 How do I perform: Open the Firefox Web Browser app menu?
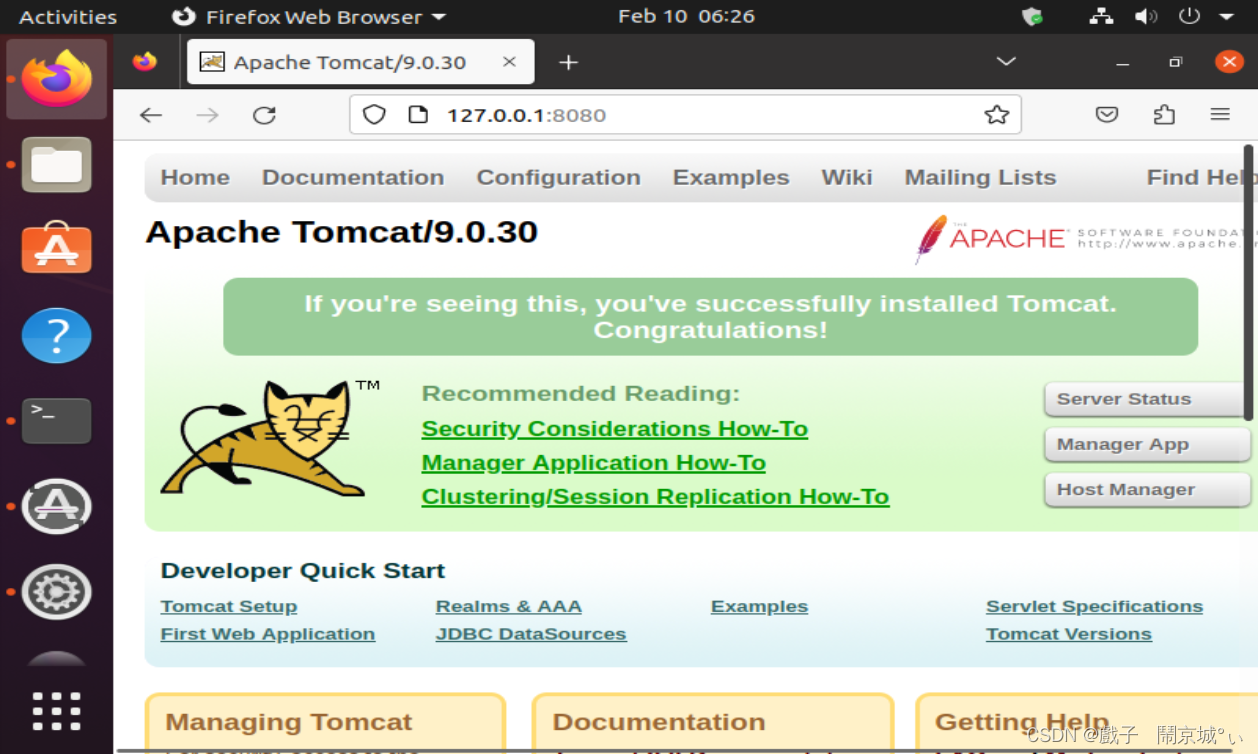(x=309, y=17)
